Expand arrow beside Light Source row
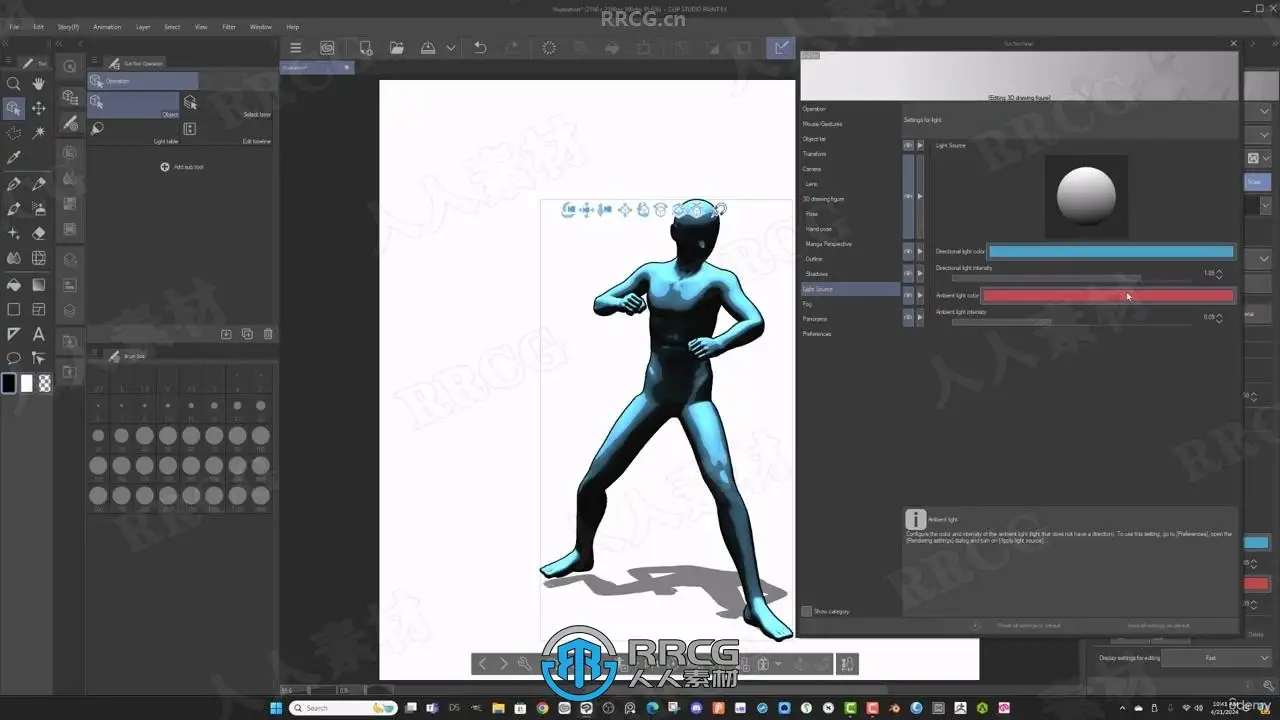This screenshot has width=1280, height=720. pos(920,146)
